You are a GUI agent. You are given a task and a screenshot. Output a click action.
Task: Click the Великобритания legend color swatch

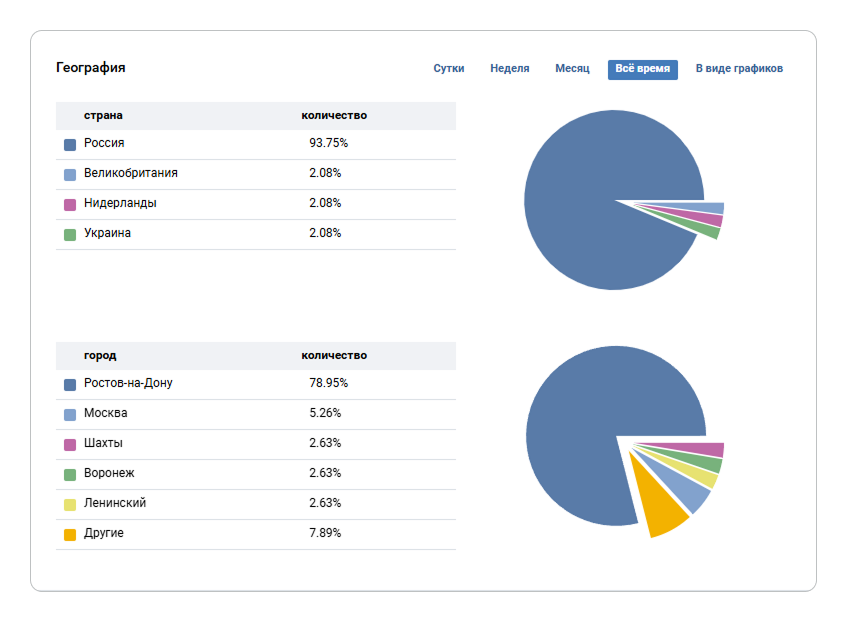coord(70,174)
